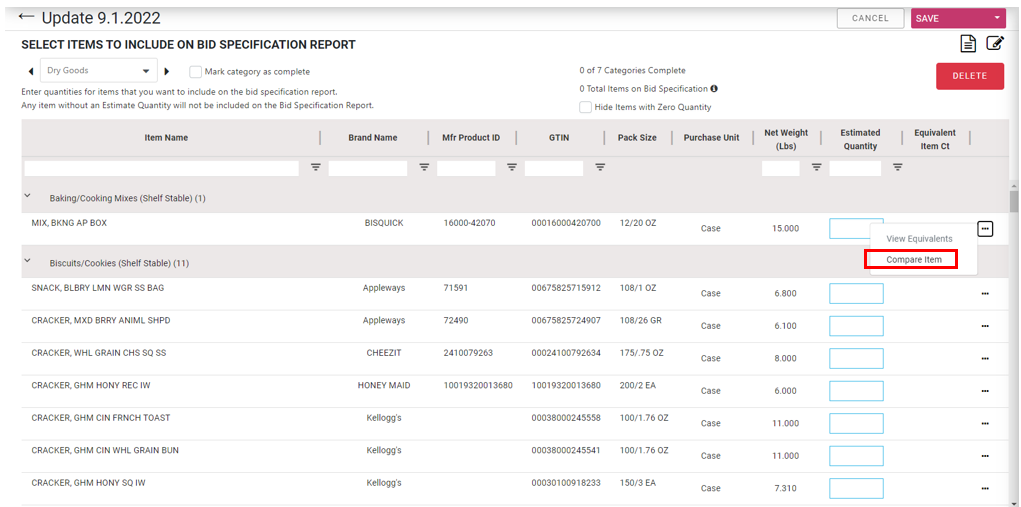Click quantity field for SNACK, BLBRY LMN WGR
1021x507 pixels.
click(856, 294)
